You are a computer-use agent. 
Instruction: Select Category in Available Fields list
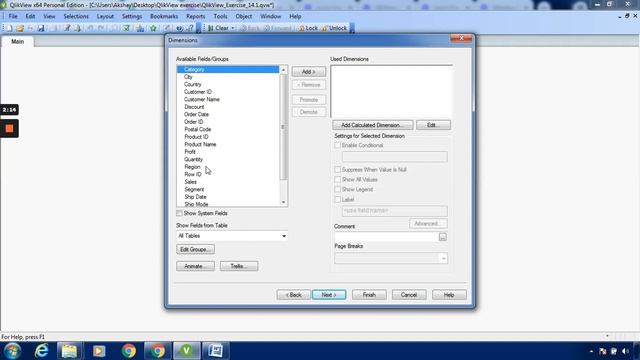228,69
